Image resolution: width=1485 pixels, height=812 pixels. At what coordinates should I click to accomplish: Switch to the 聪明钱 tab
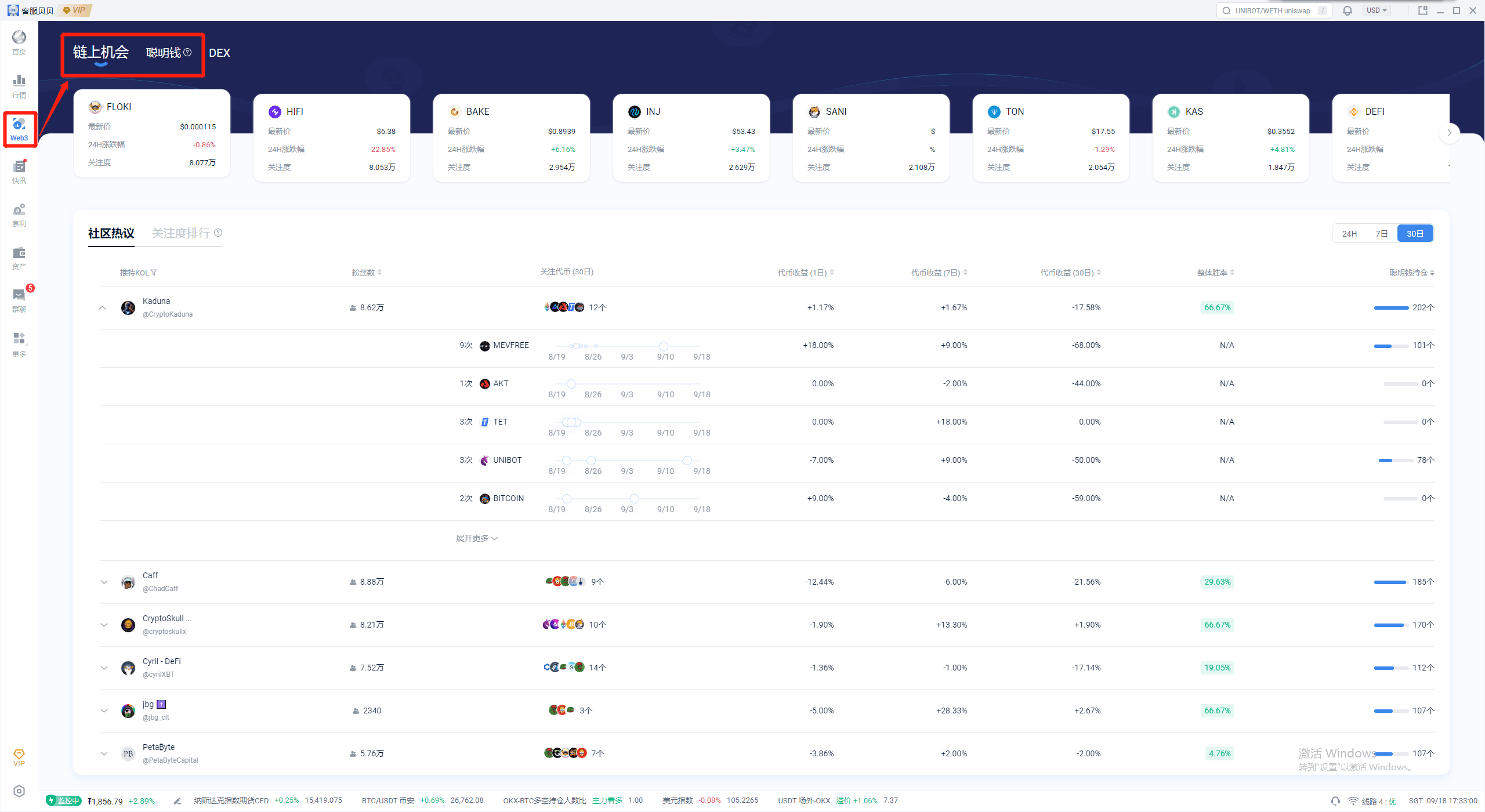tap(164, 53)
